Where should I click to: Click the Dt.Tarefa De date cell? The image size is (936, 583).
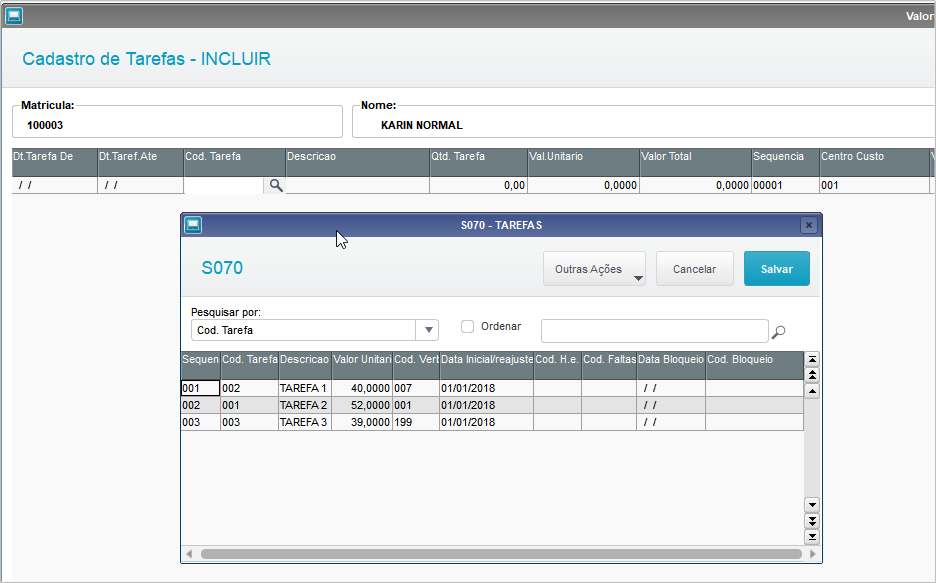[x=54, y=185]
